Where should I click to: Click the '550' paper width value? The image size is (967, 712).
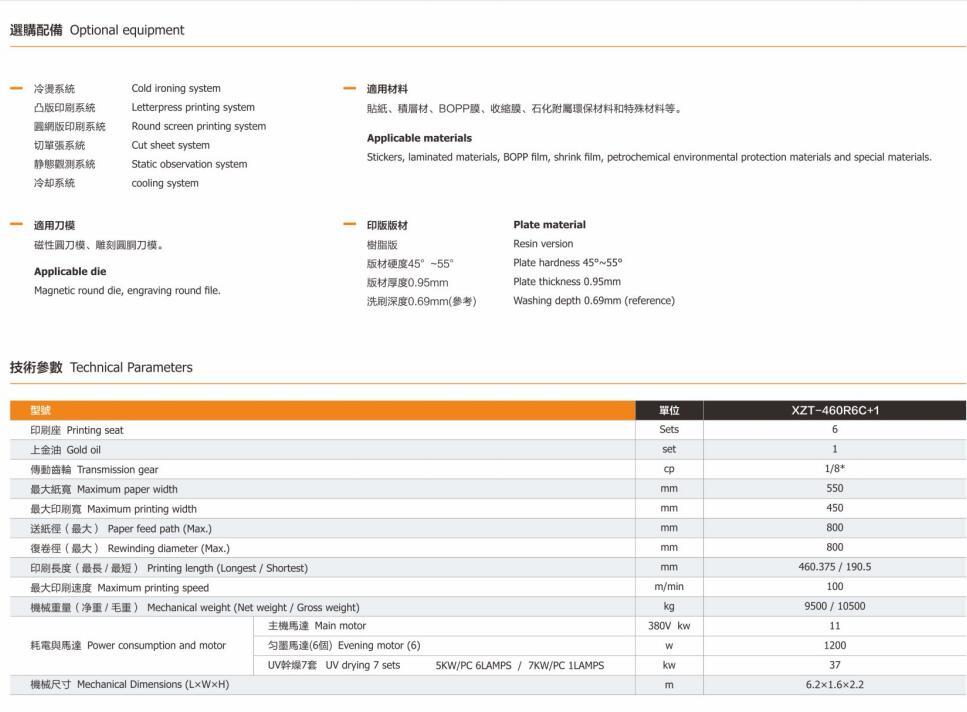click(x=834, y=488)
